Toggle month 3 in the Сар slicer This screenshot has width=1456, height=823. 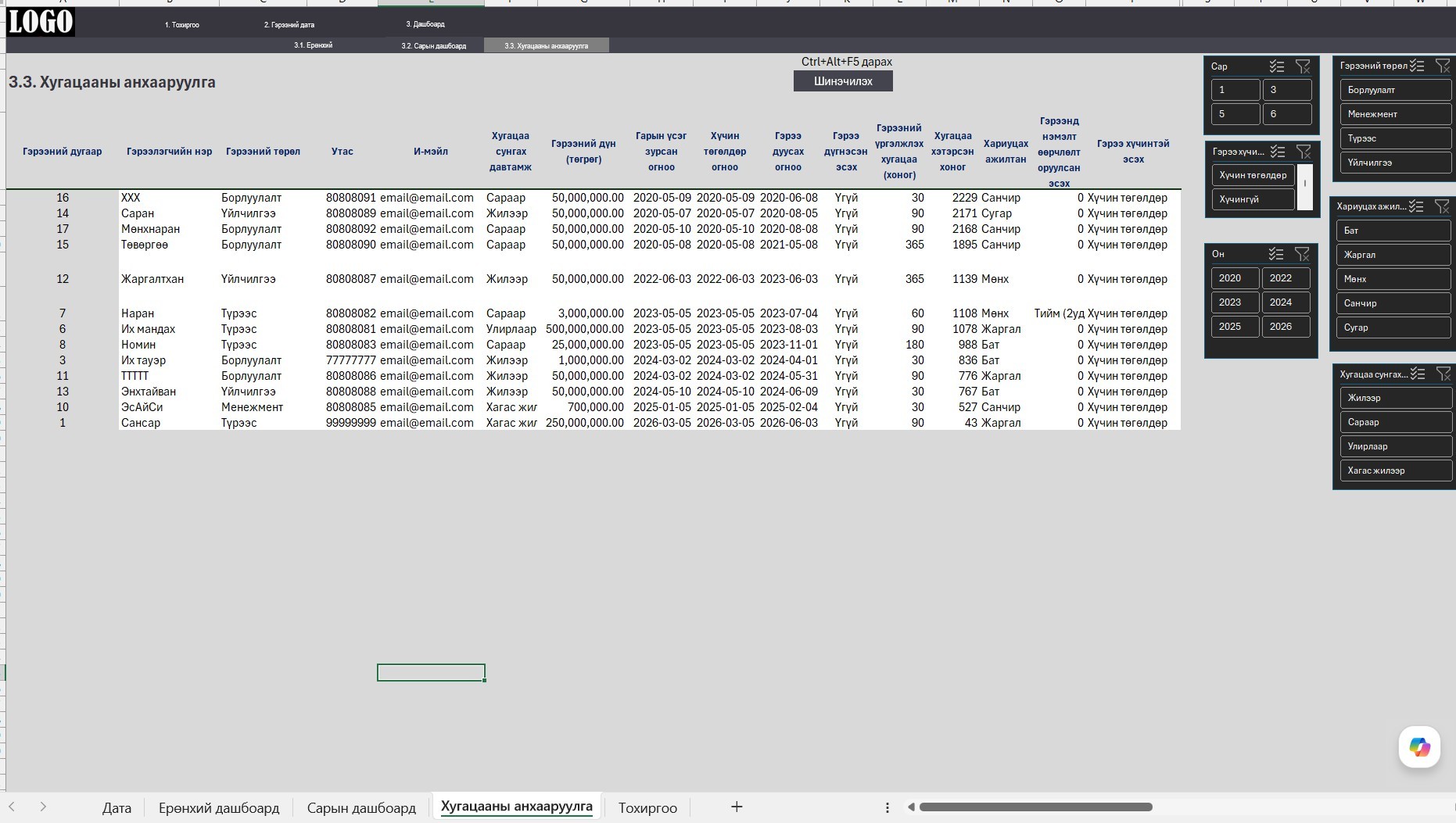point(1287,90)
